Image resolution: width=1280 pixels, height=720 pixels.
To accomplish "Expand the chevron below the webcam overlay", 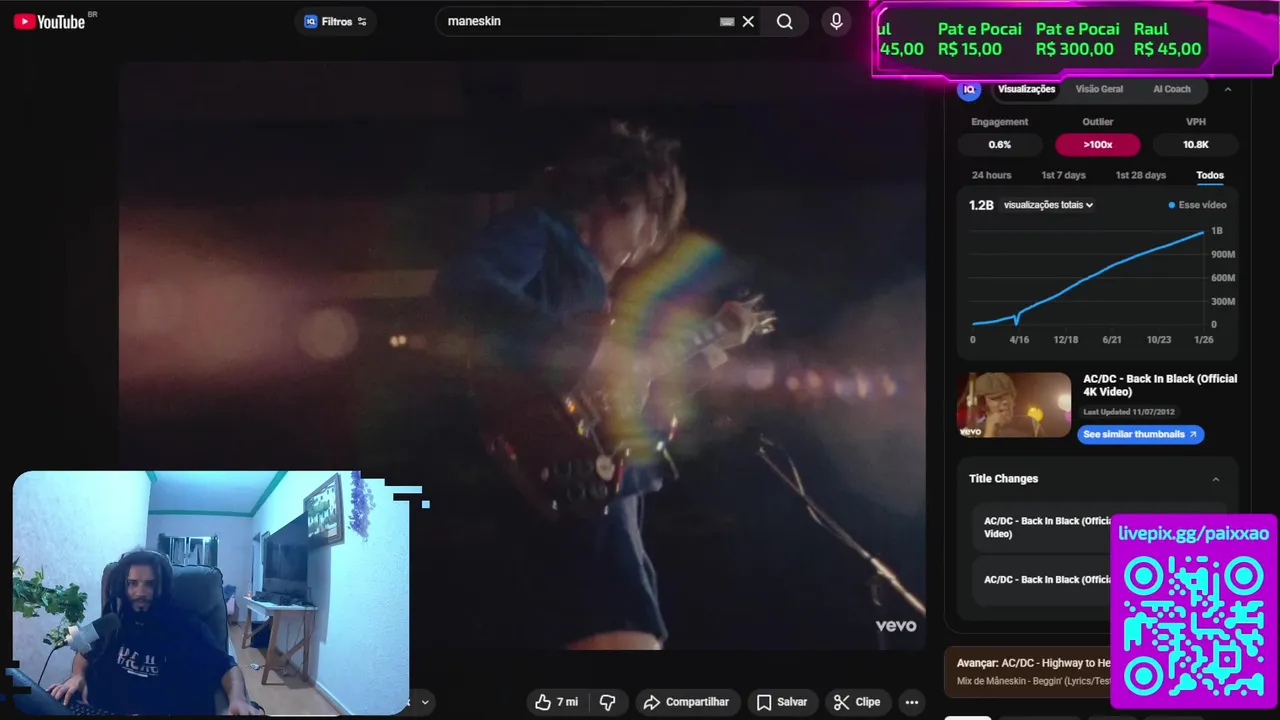I will [425, 702].
